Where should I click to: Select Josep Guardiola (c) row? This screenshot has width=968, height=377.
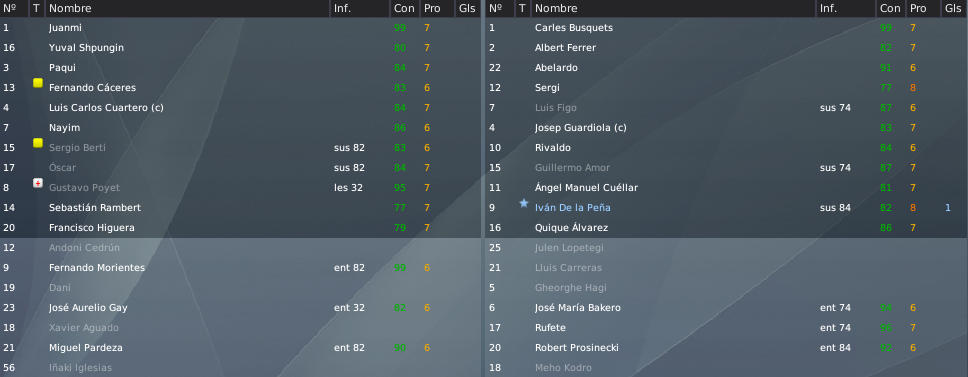pyautogui.click(x=727, y=128)
